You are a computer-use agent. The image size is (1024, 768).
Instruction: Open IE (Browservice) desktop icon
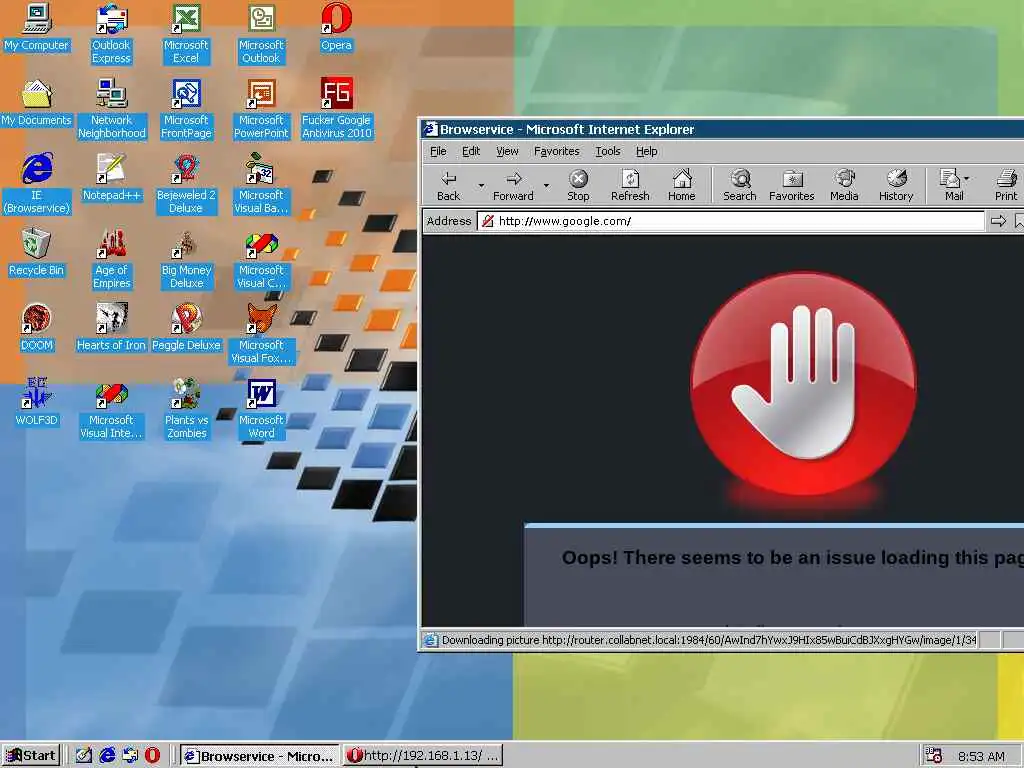[x=37, y=184]
